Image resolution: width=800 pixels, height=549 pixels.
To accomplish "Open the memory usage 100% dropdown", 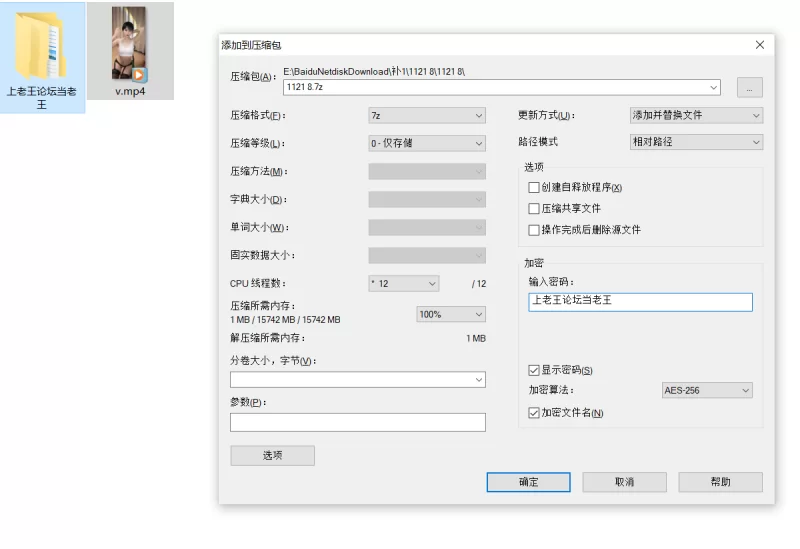I will pos(451,314).
